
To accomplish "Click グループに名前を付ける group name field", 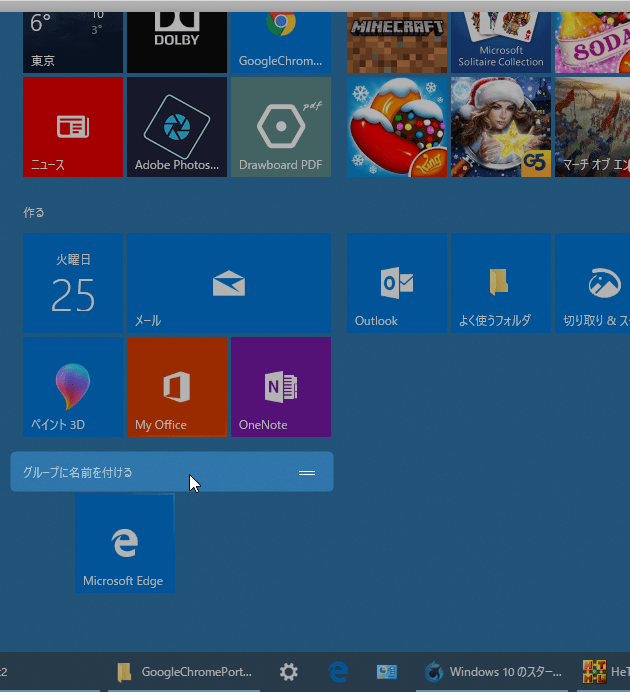I will pos(172,471).
